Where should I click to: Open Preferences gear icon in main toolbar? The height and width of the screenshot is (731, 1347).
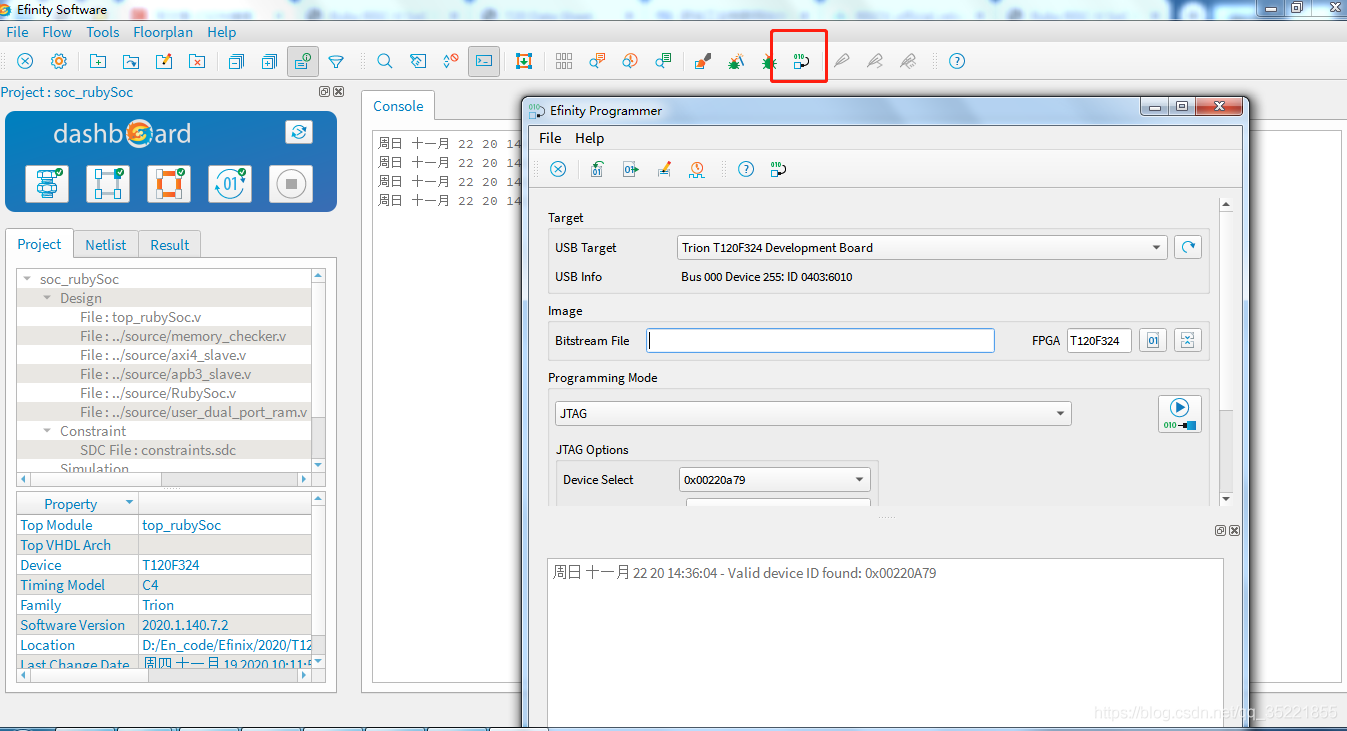pos(59,61)
